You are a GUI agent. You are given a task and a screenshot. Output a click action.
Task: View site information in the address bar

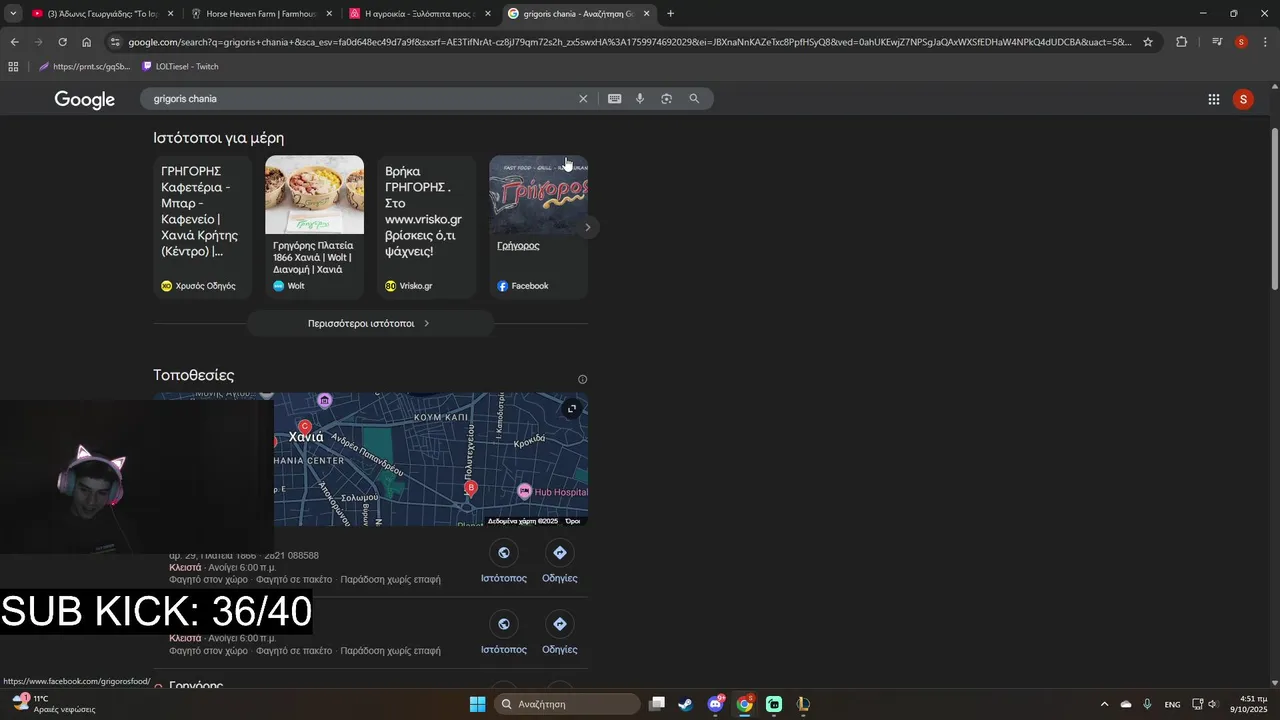(115, 42)
